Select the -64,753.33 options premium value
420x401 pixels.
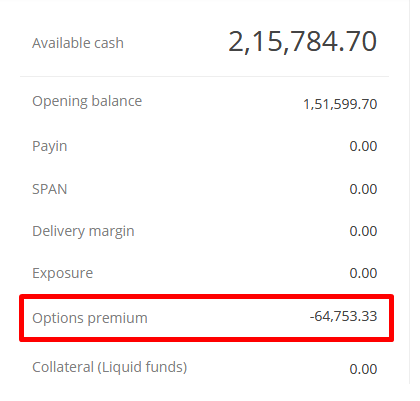pos(343,316)
